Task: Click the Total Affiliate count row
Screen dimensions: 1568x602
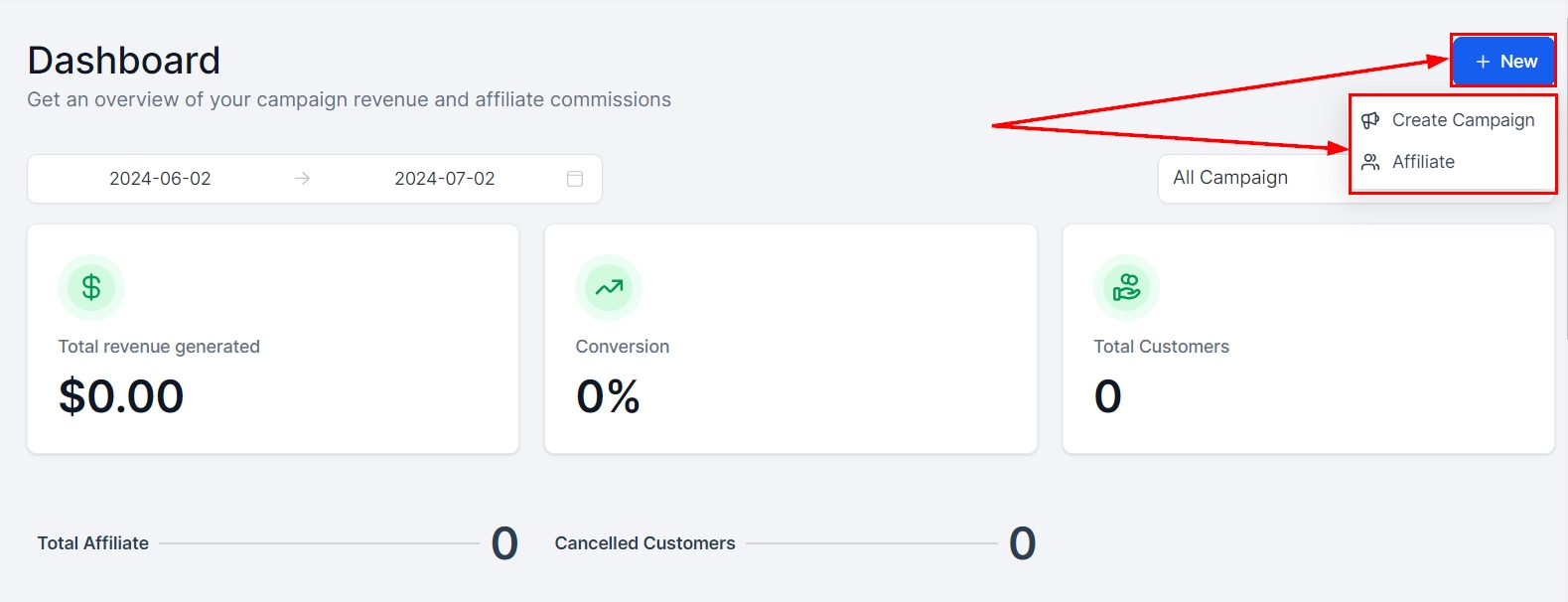Action: pyautogui.click(x=278, y=543)
